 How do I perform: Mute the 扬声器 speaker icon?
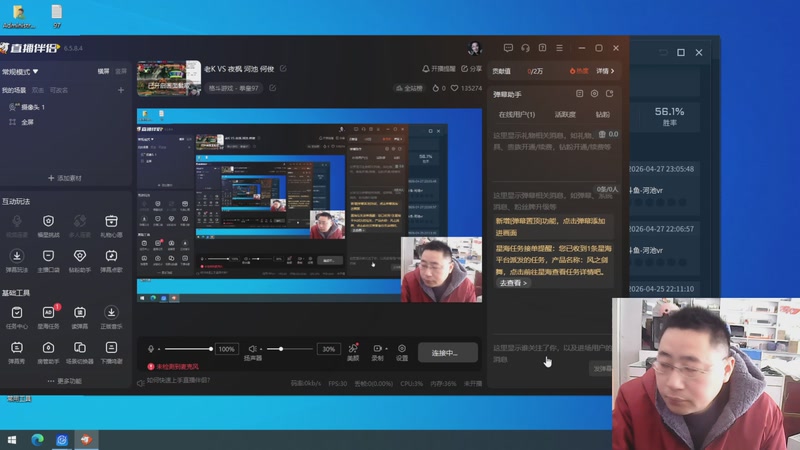[252, 349]
